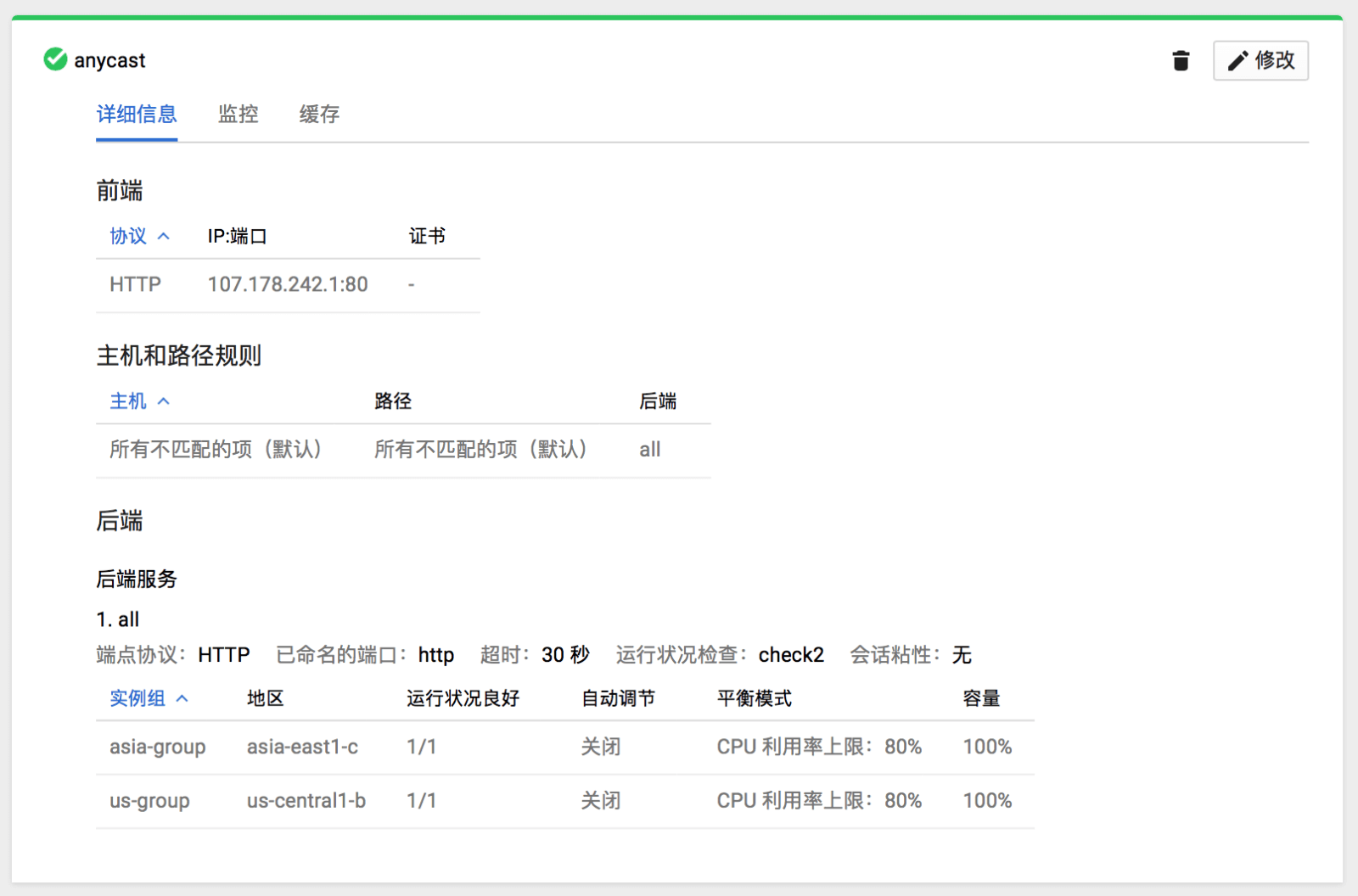Click the check2 health check name

791,655
